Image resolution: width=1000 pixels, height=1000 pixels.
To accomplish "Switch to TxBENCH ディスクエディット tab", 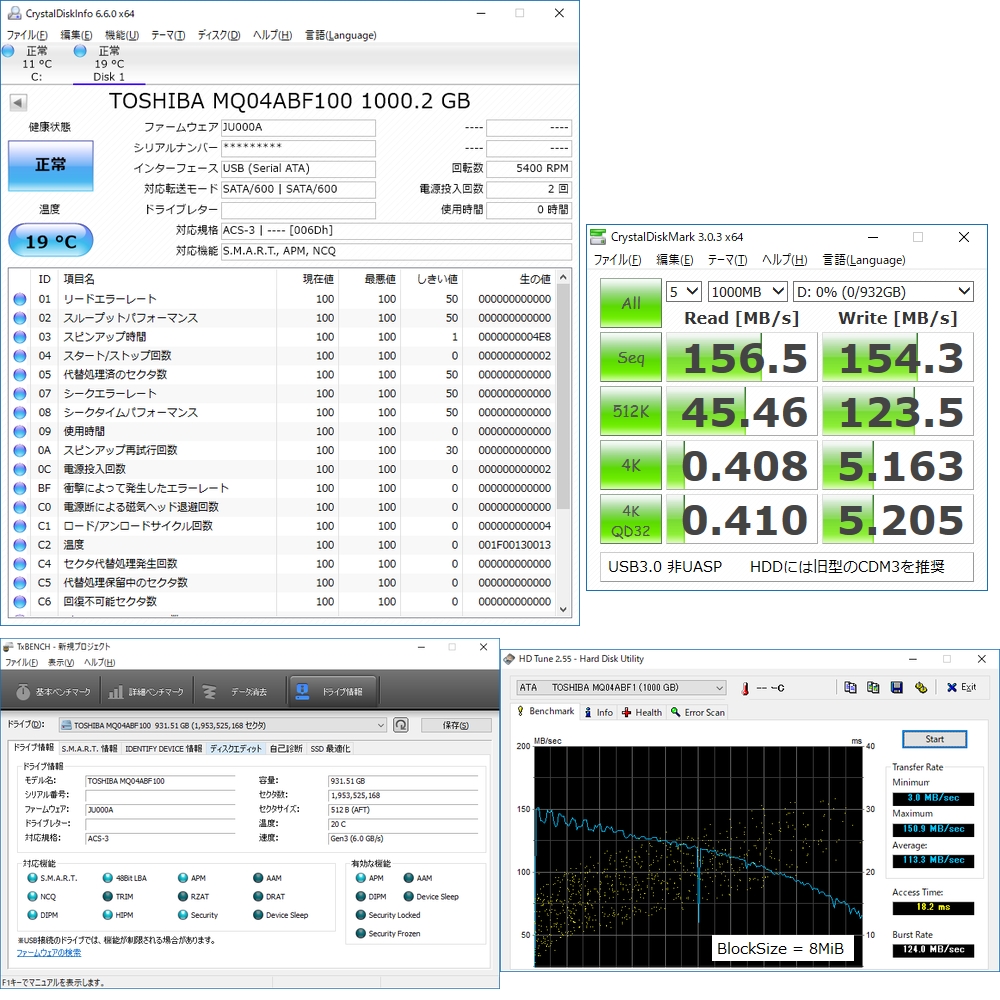I will coord(235,749).
